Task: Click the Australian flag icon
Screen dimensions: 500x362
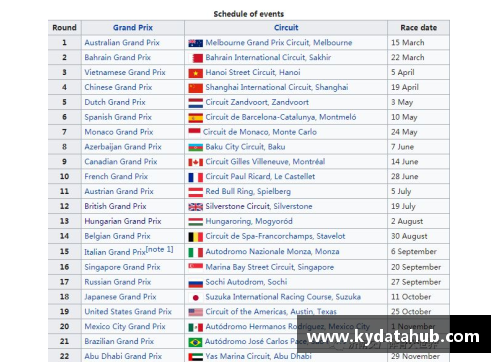Action: 195,43
